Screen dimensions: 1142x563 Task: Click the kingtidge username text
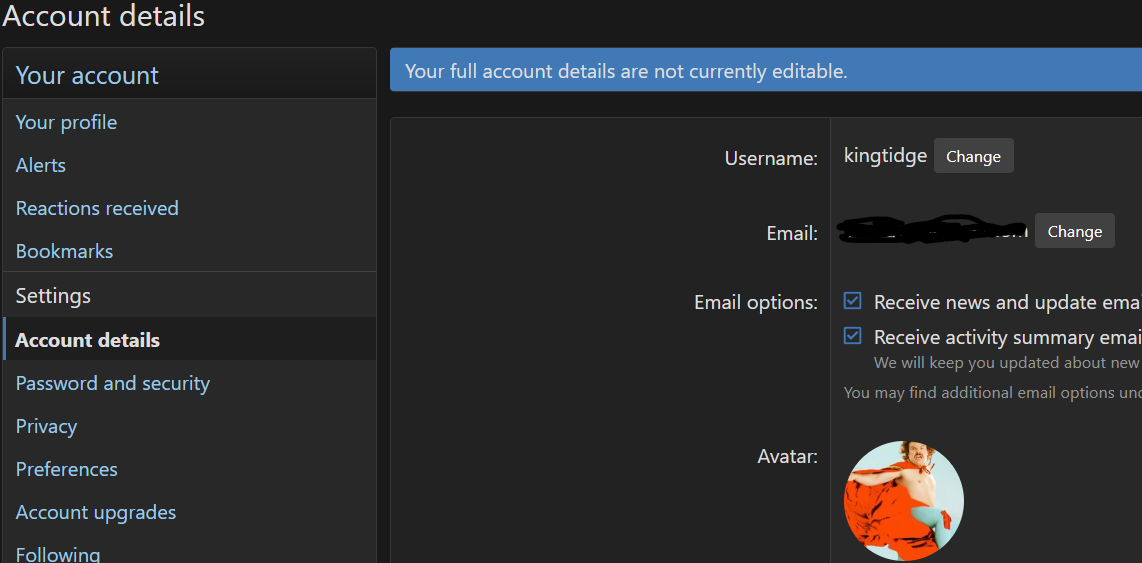(x=885, y=156)
